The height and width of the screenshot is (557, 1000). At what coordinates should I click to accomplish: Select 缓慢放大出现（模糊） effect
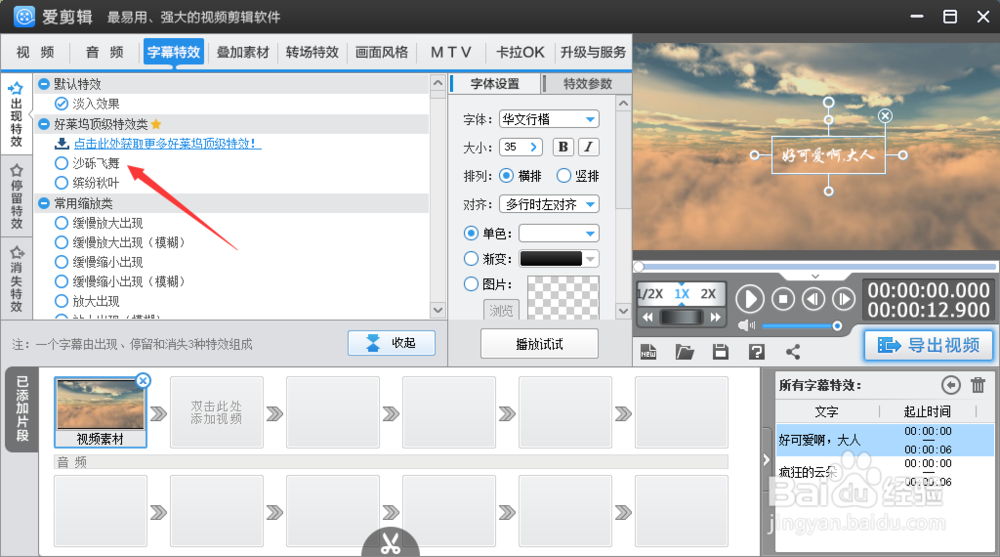point(61,242)
